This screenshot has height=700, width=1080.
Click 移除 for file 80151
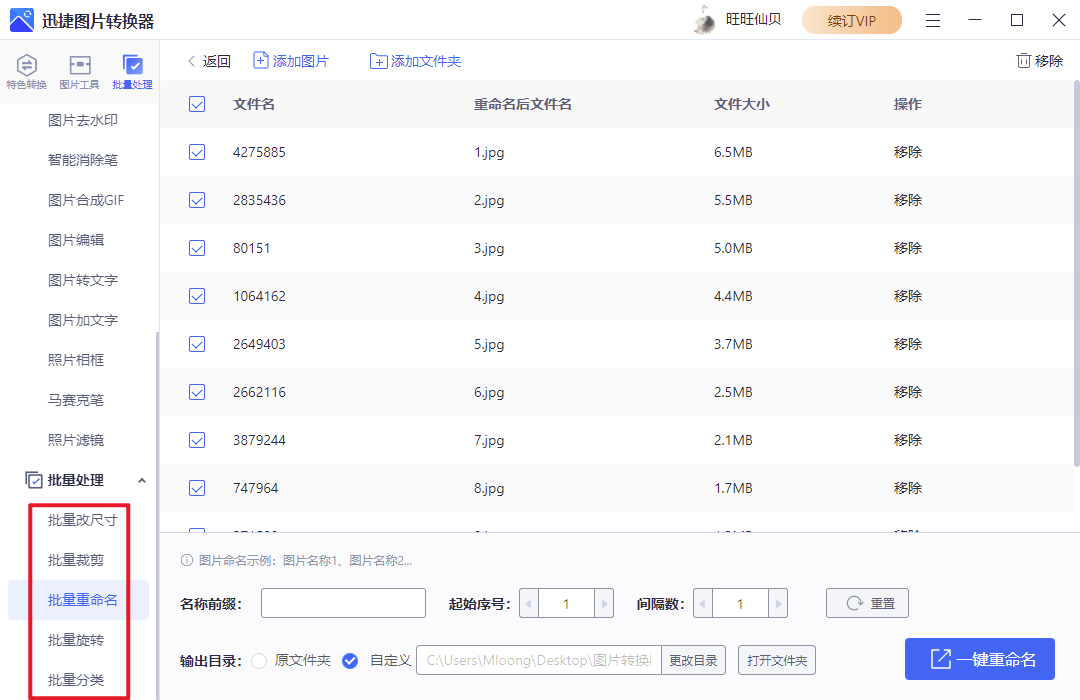click(x=907, y=248)
